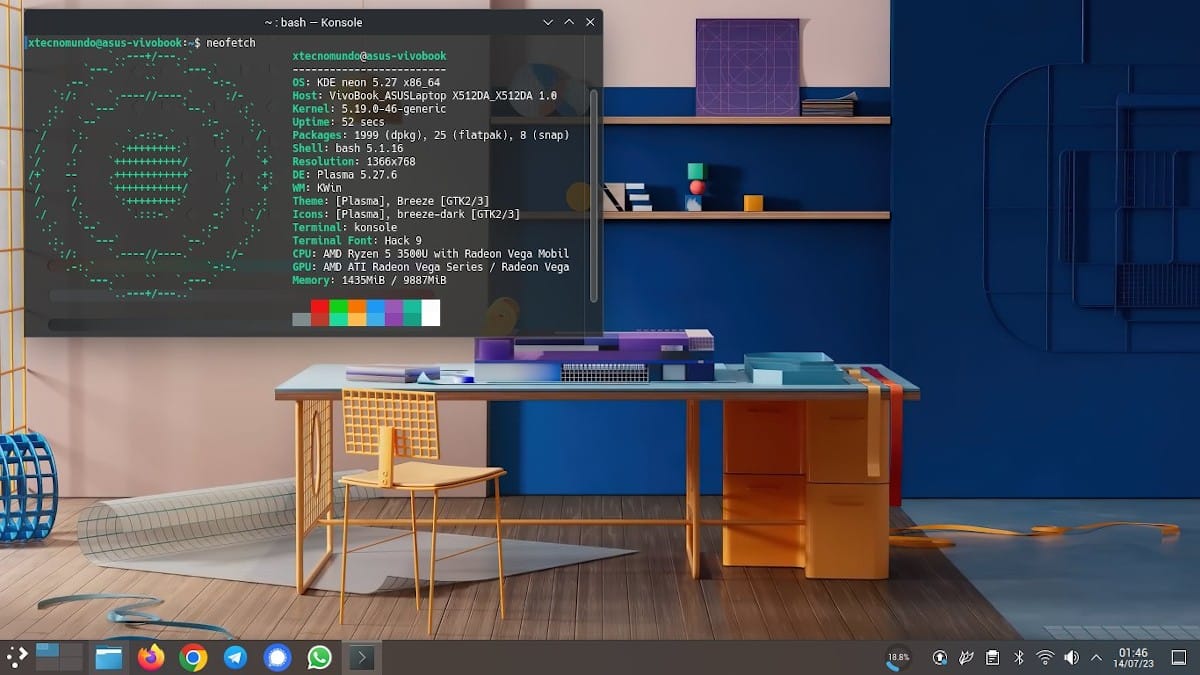The image size is (1200, 675).
Task: Click the neofetch command text
Action: [233, 43]
